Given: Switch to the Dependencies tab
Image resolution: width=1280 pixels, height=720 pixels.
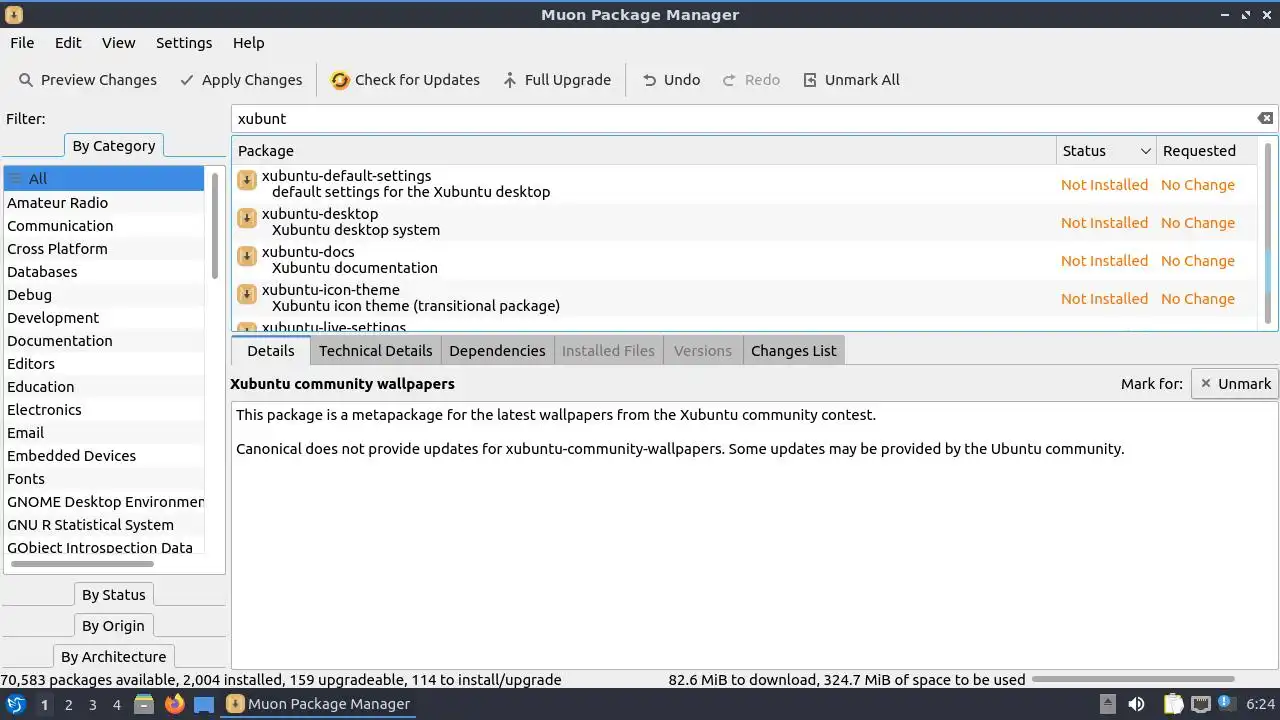Looking at the screenshot, I should (x=497, y=351).
